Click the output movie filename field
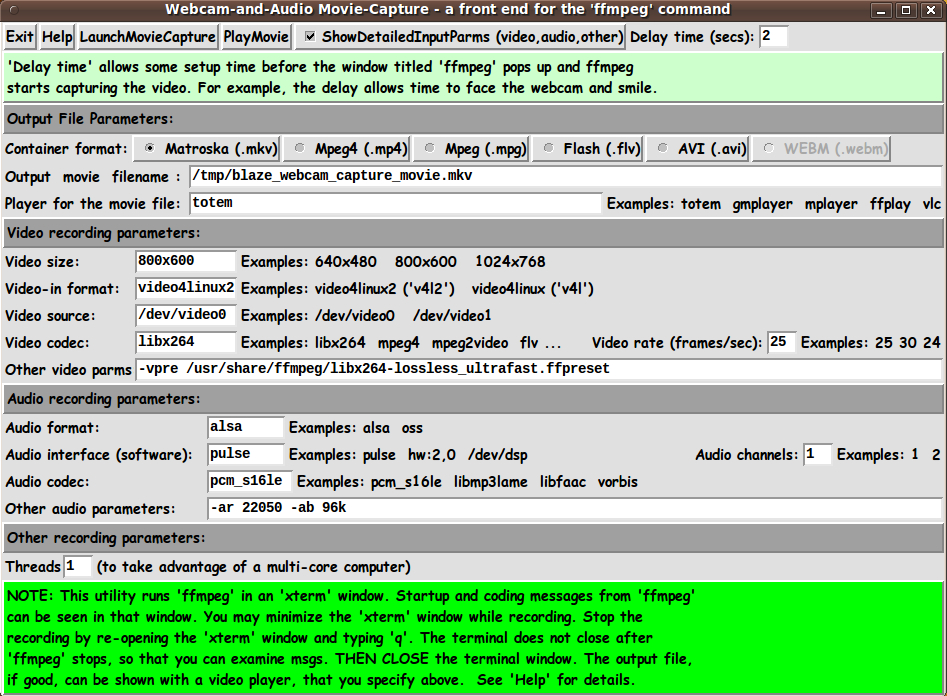The height and width of the screenshot is (696, 947). coord(565,176)
